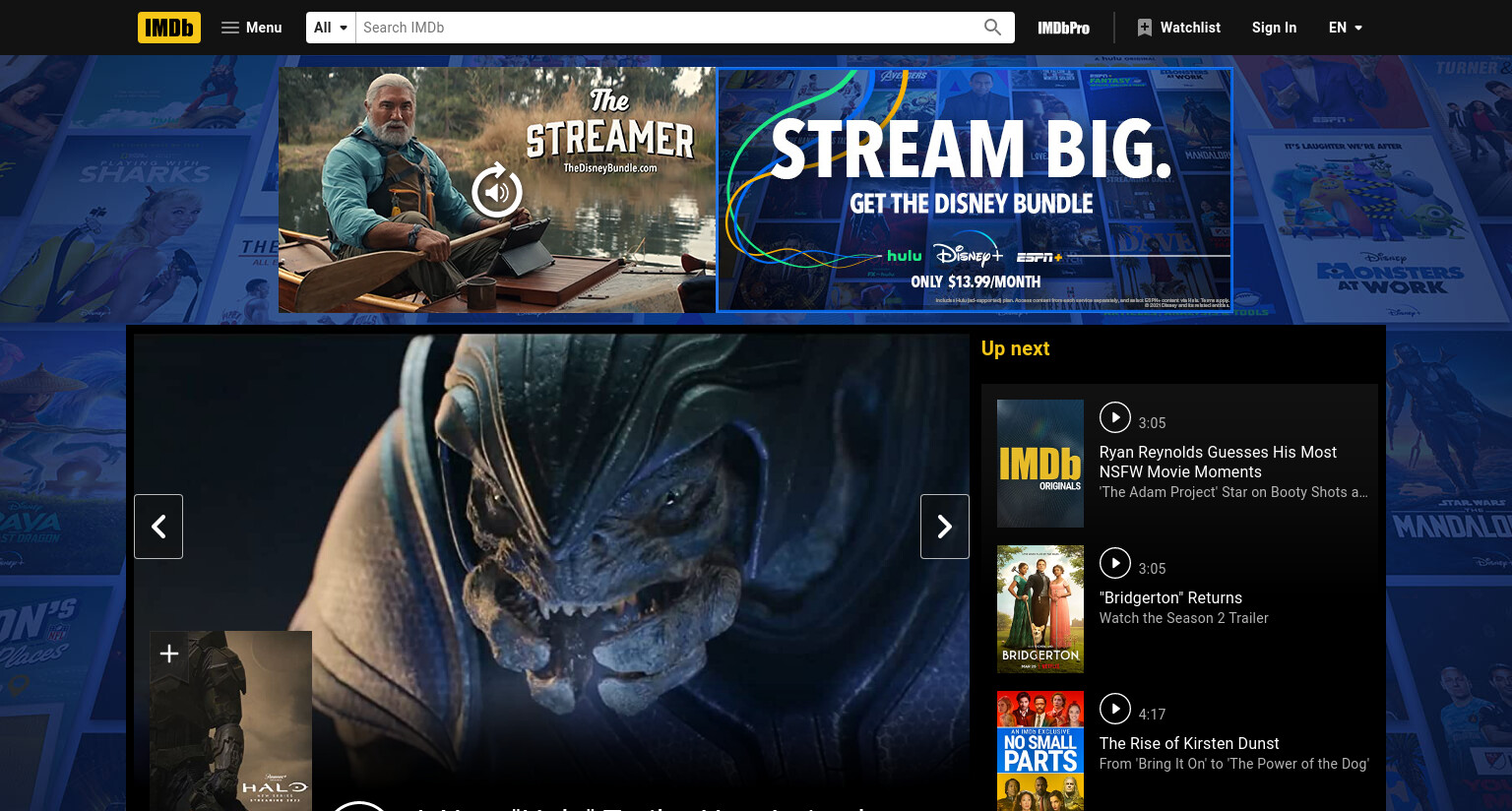Image resolution: width=1512 pixels, height=811 pixels.
Task: Open the Streamer canoe video ad
Action: tap(497, 190)
